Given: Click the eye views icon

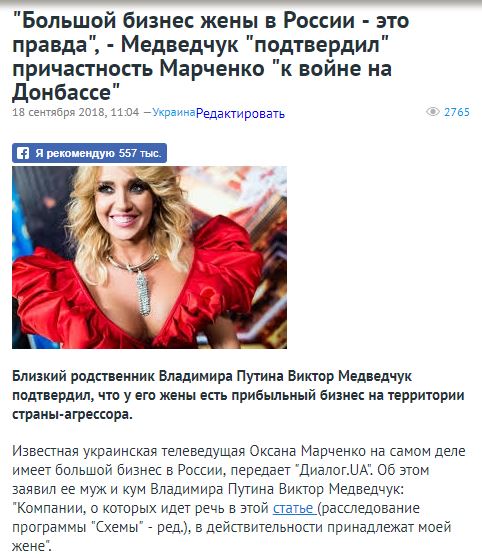Looking at the screenshot, I should click(x=433, y=112).
